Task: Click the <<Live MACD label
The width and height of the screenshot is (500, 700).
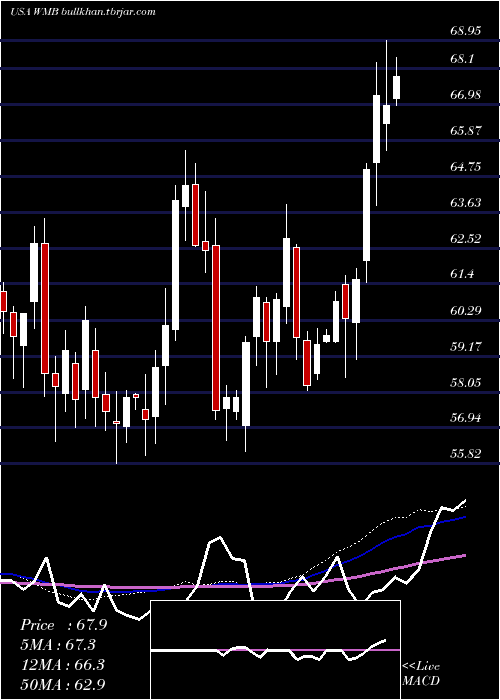Action: pos(421,673)
